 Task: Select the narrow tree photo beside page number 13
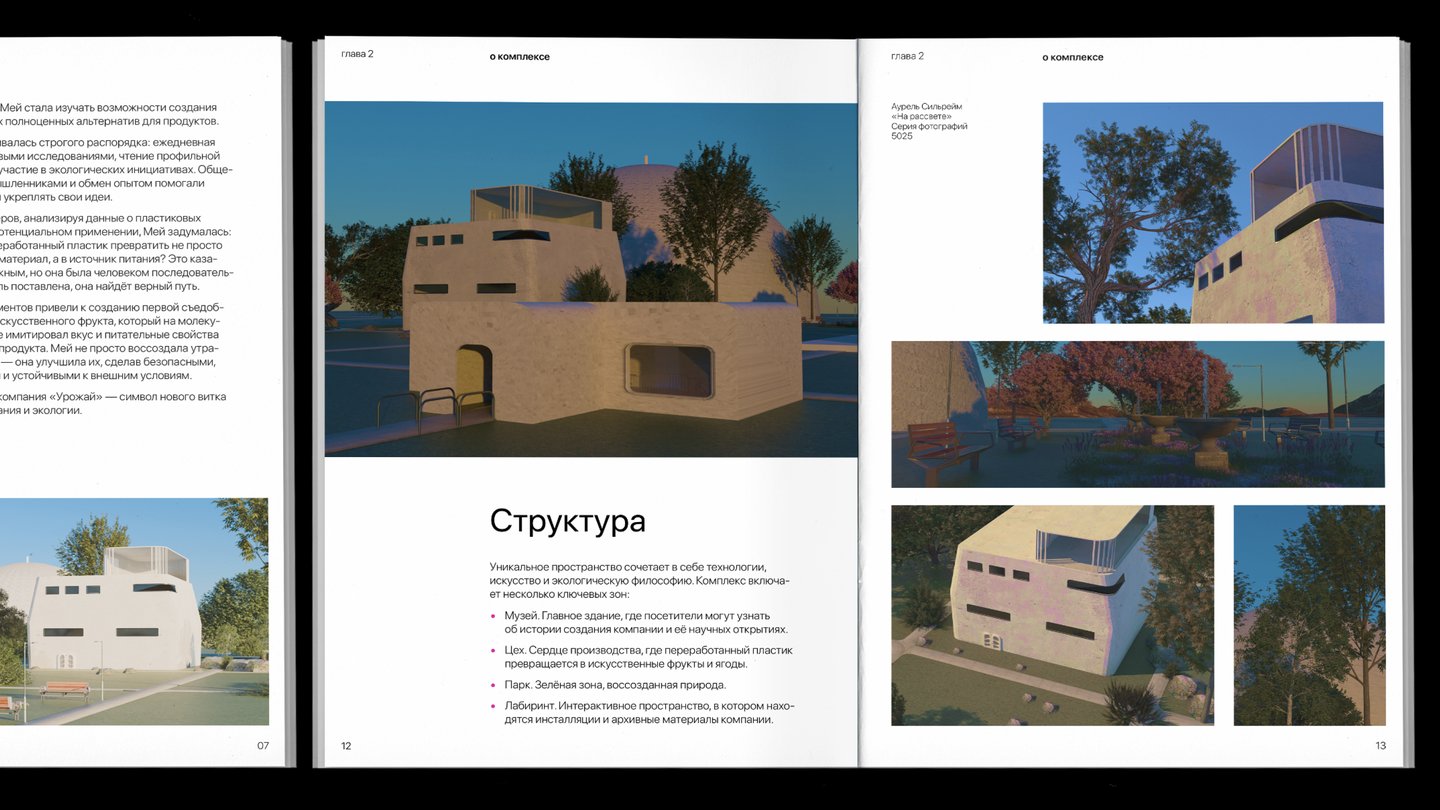click(1309, 615)
